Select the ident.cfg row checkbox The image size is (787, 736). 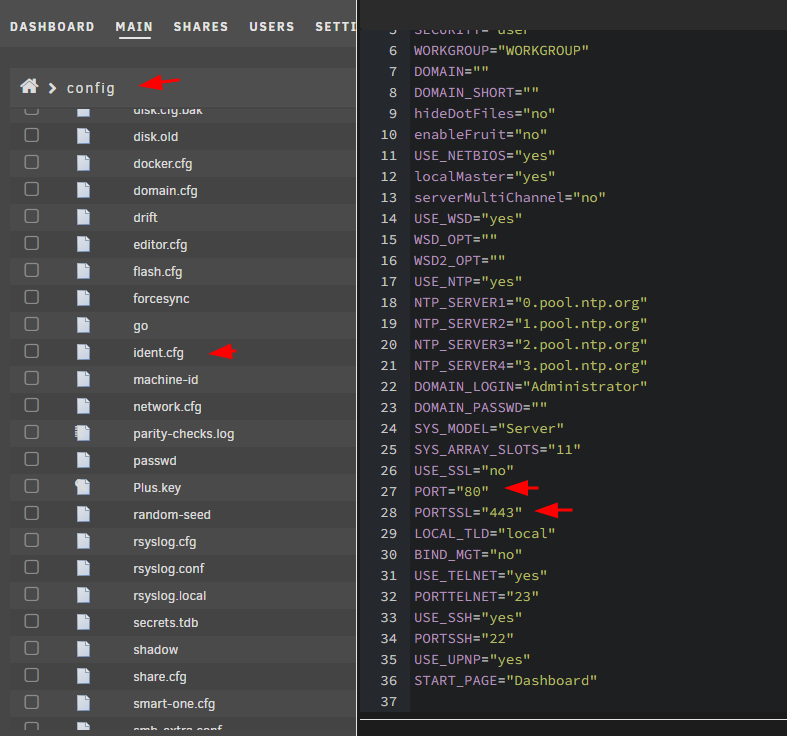coord(32,351)
